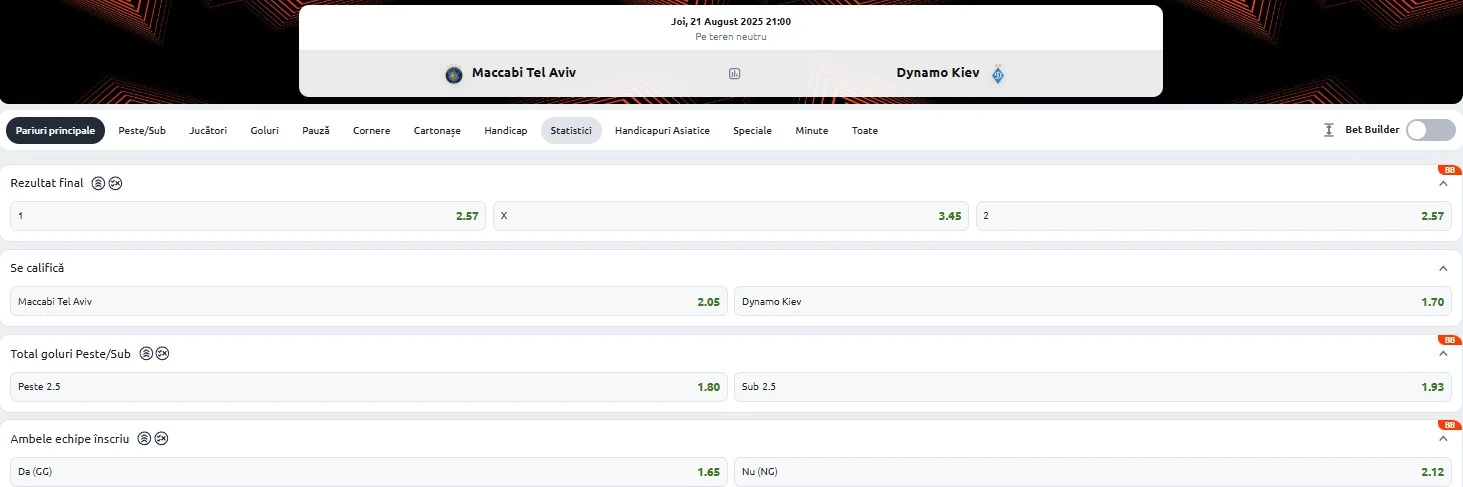Viewport: 1463px width, 487px height.
Task: Switch to the Handicap tab
Action: pos(506,130)
